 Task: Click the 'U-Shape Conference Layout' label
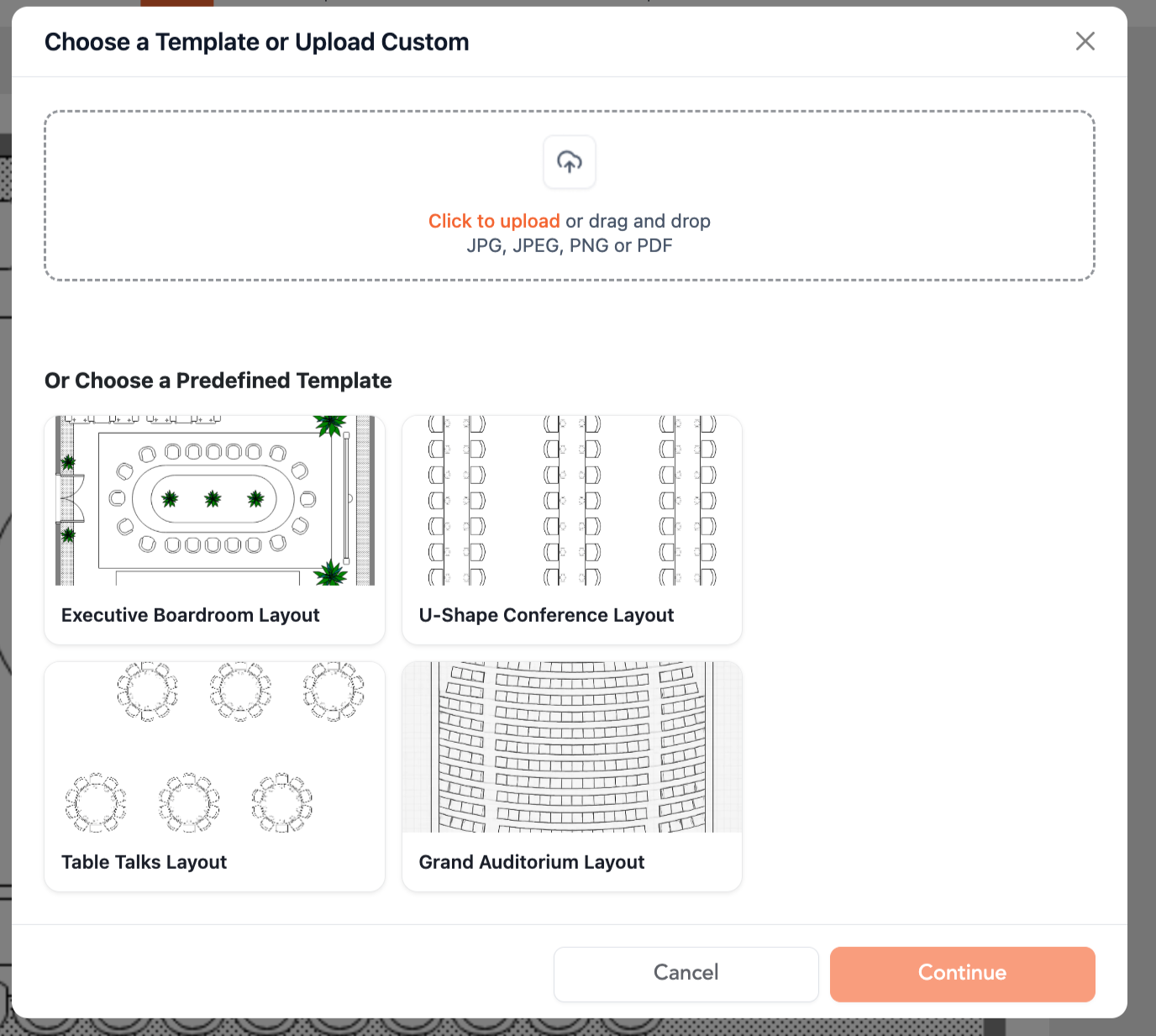coord(546,615)
